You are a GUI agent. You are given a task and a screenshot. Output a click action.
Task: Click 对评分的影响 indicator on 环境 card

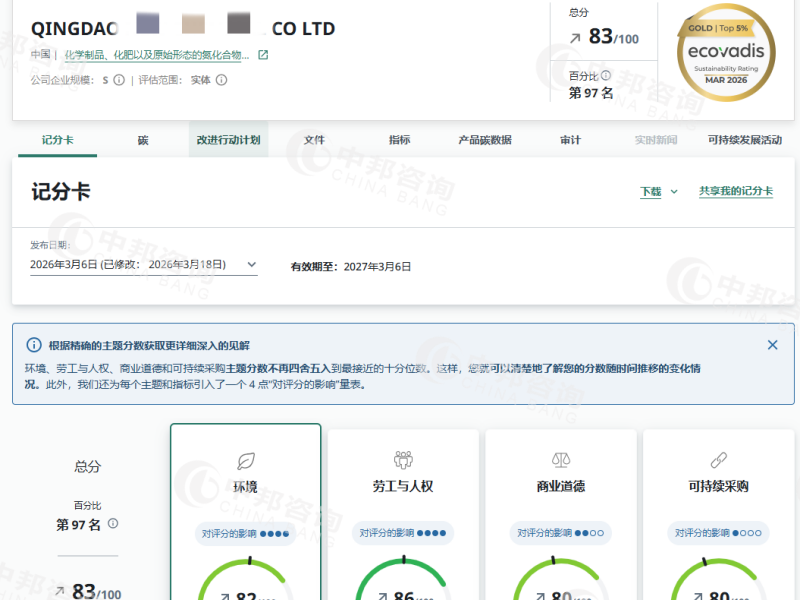pyautogui.click(x=245, y=534)
